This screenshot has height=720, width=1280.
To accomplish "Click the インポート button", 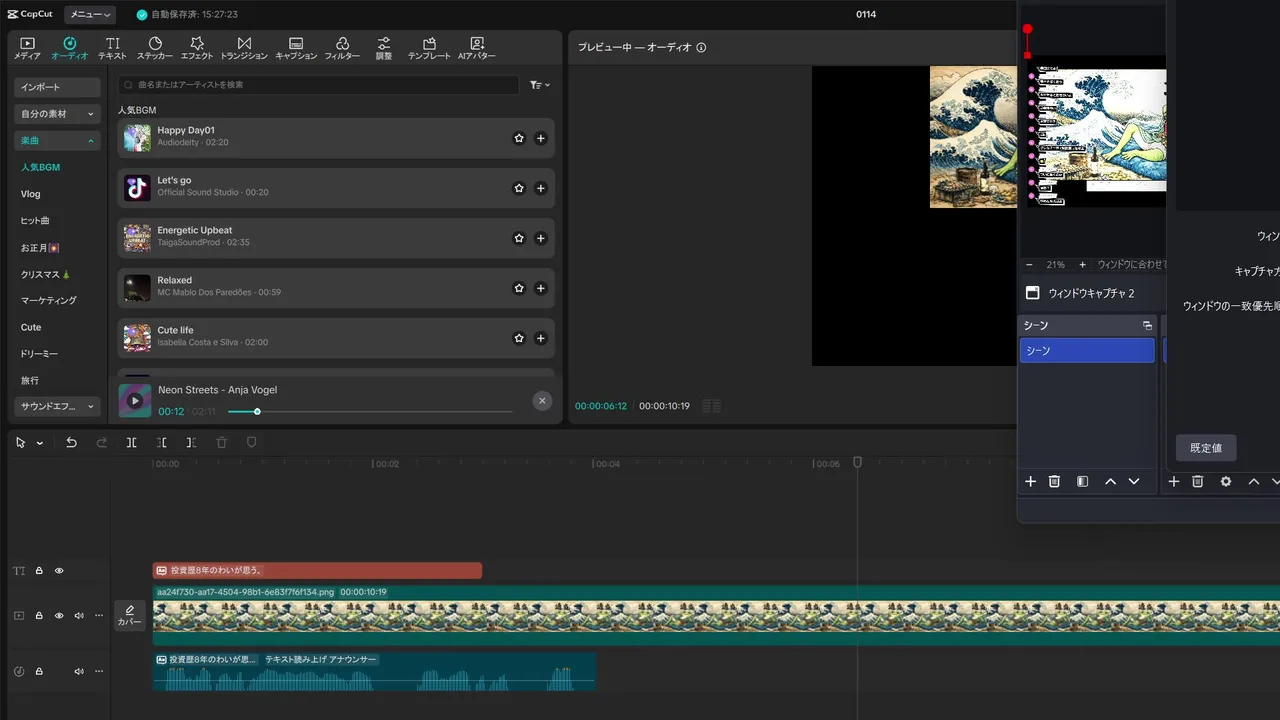I will point(57,87).
